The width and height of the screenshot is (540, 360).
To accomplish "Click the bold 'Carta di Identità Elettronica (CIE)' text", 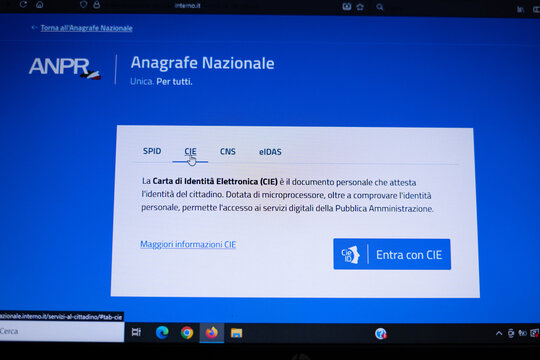I will click(215, 181).
